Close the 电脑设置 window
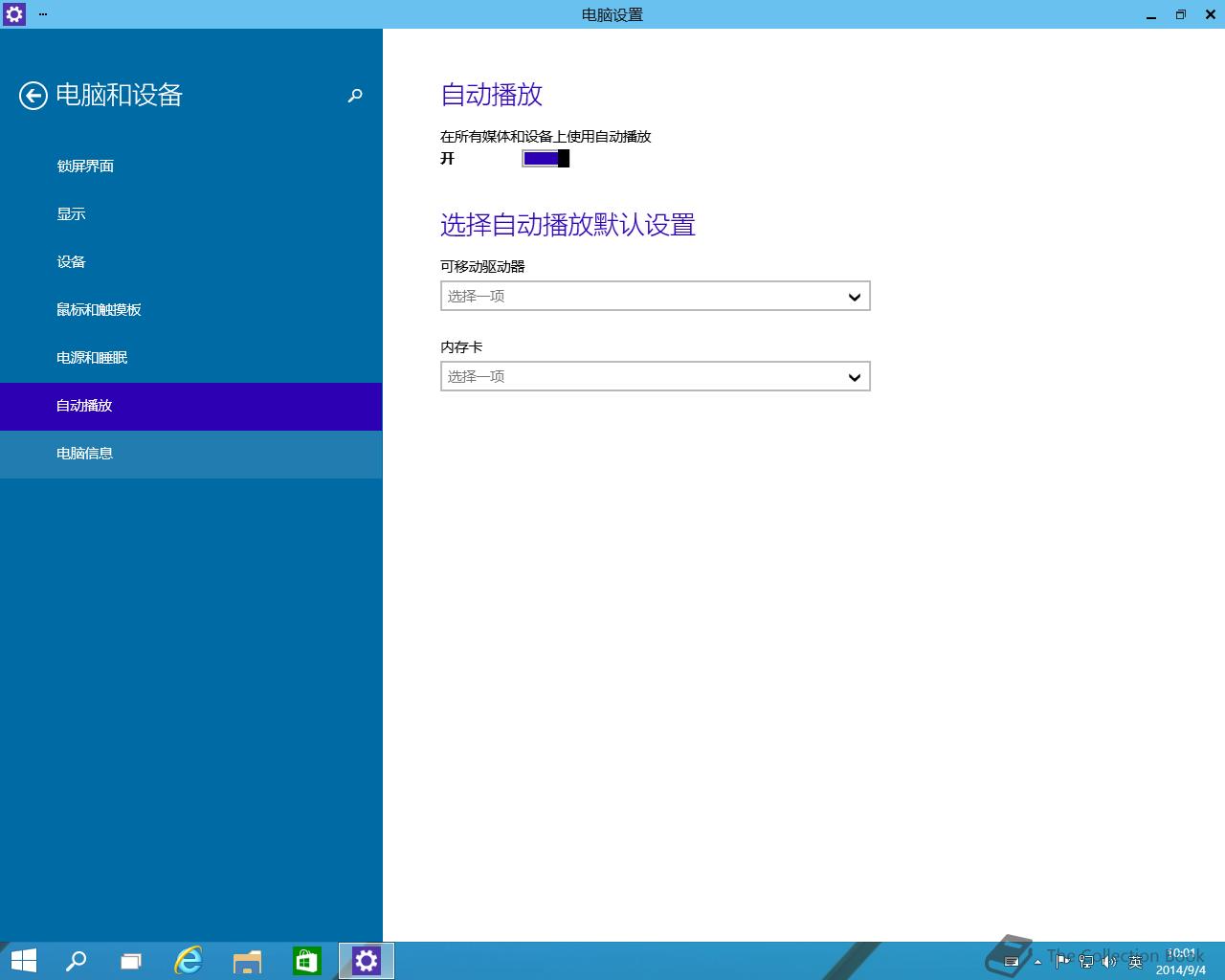The image size is (1225, 980). pos(1210,14)
